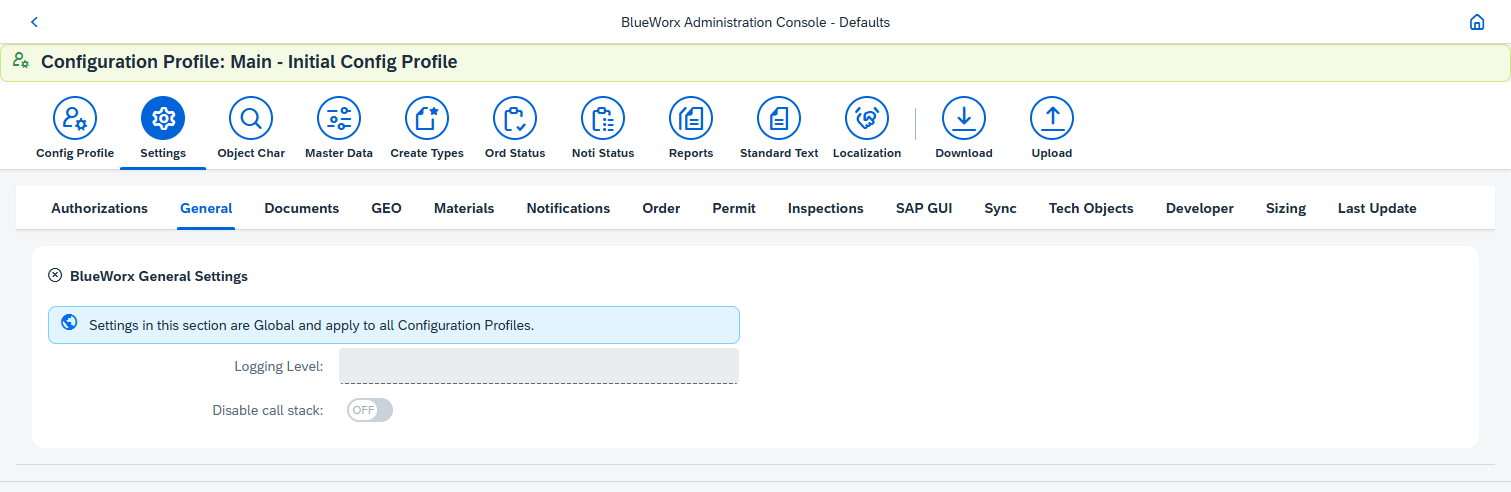Click the configuration profile header icon
1511x492 pixels.
pos(21,61)
